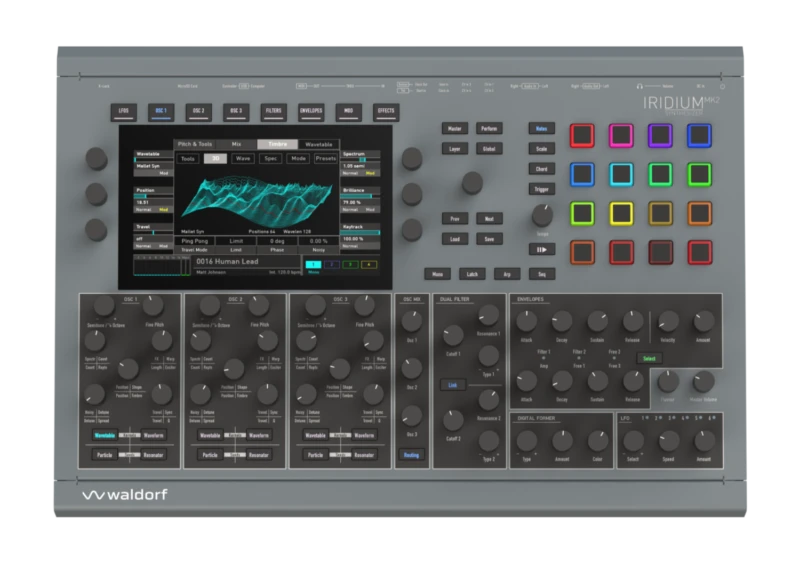Click the Tempo knob

pos(541,215)
